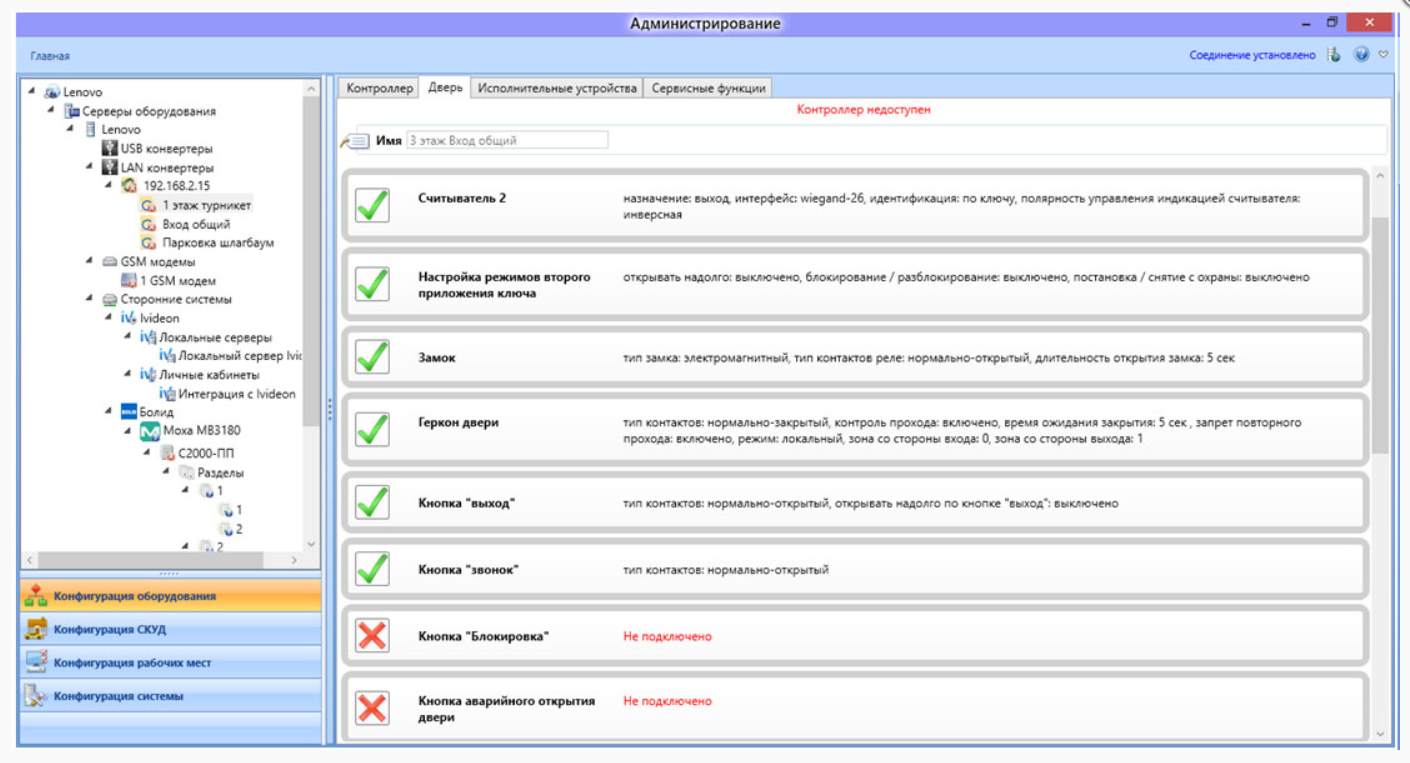Click the Ivideon node icon in tree
1410x763 pixels.
(x=128, y=318)
